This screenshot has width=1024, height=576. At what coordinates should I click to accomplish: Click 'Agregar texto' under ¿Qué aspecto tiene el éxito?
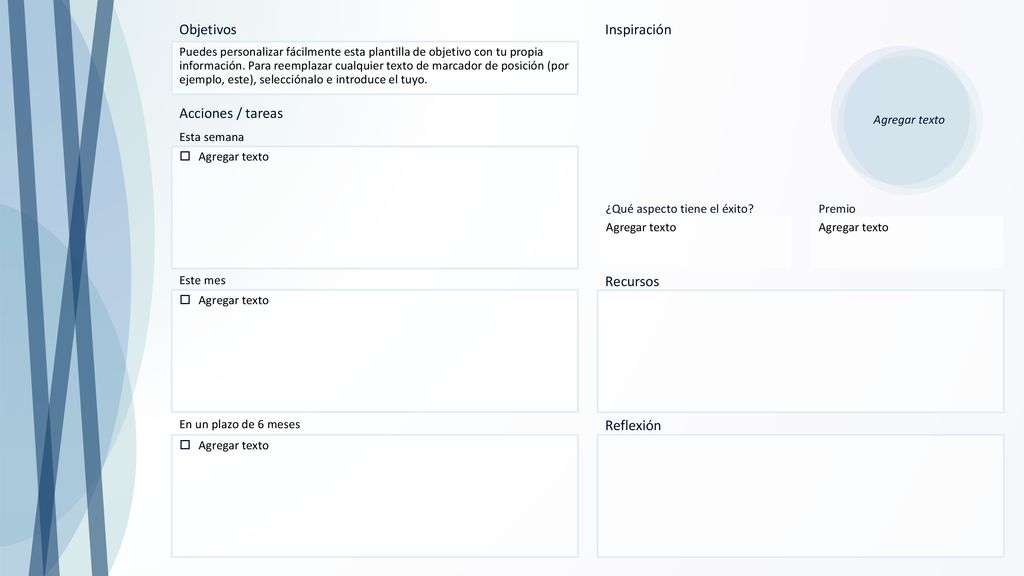point(641,227)
